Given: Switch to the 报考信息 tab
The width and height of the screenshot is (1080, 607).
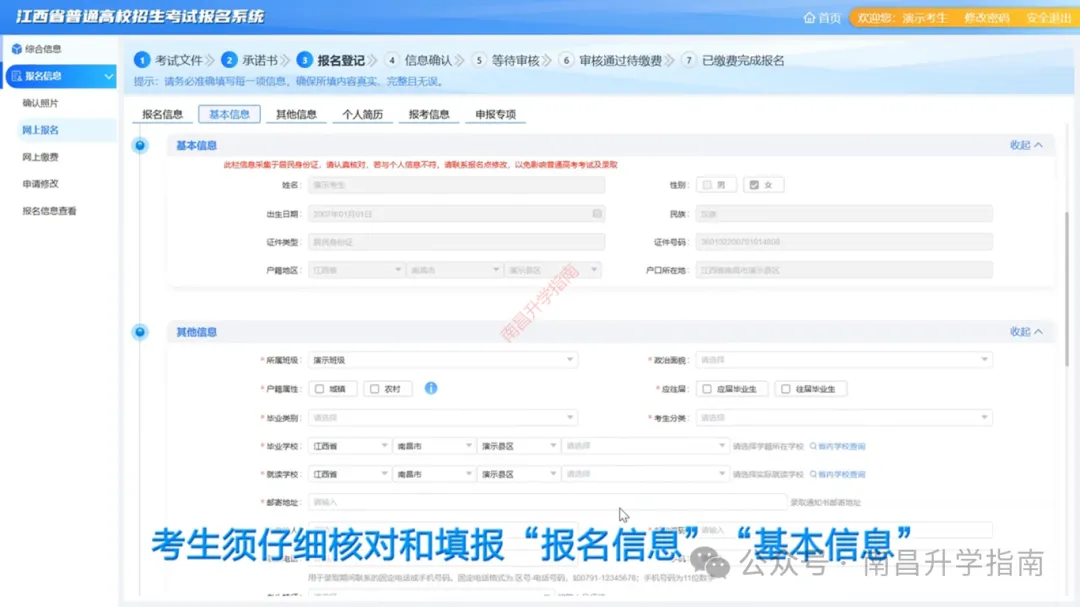Looking at the screenshot, I should (x=429, y=114).
